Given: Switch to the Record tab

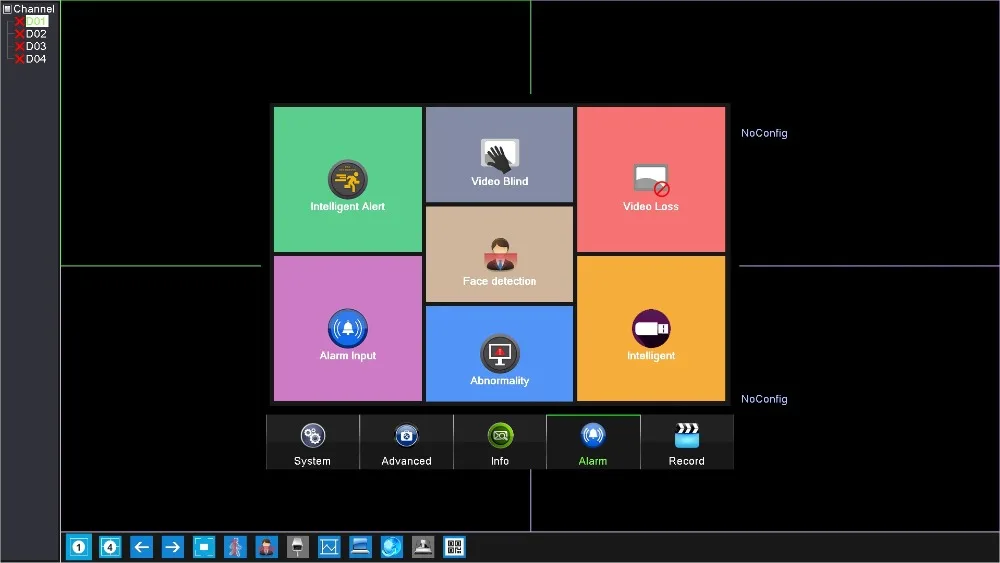Looking at the screenshot, I should (x=687, y=442).
